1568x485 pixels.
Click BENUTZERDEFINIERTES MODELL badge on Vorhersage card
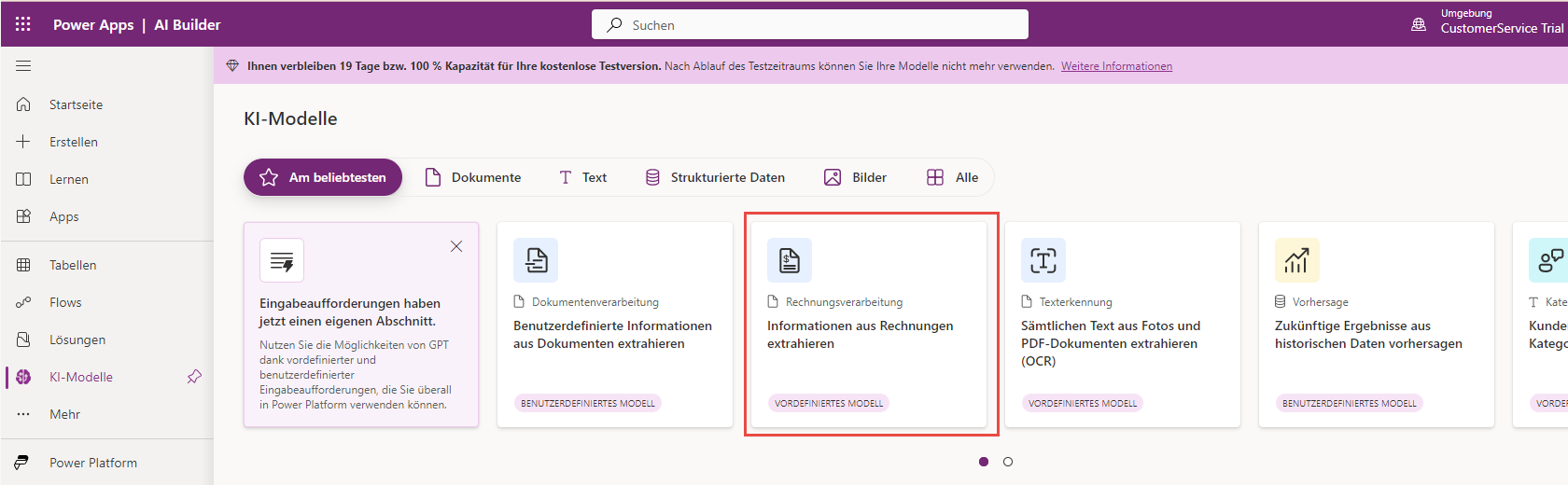click(x=1349, y=403)
